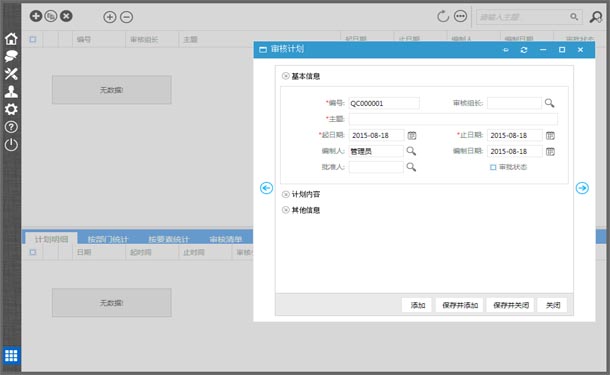Open lookup search for 批准人 field
The image size is (610, 375).
click(411, 167)
